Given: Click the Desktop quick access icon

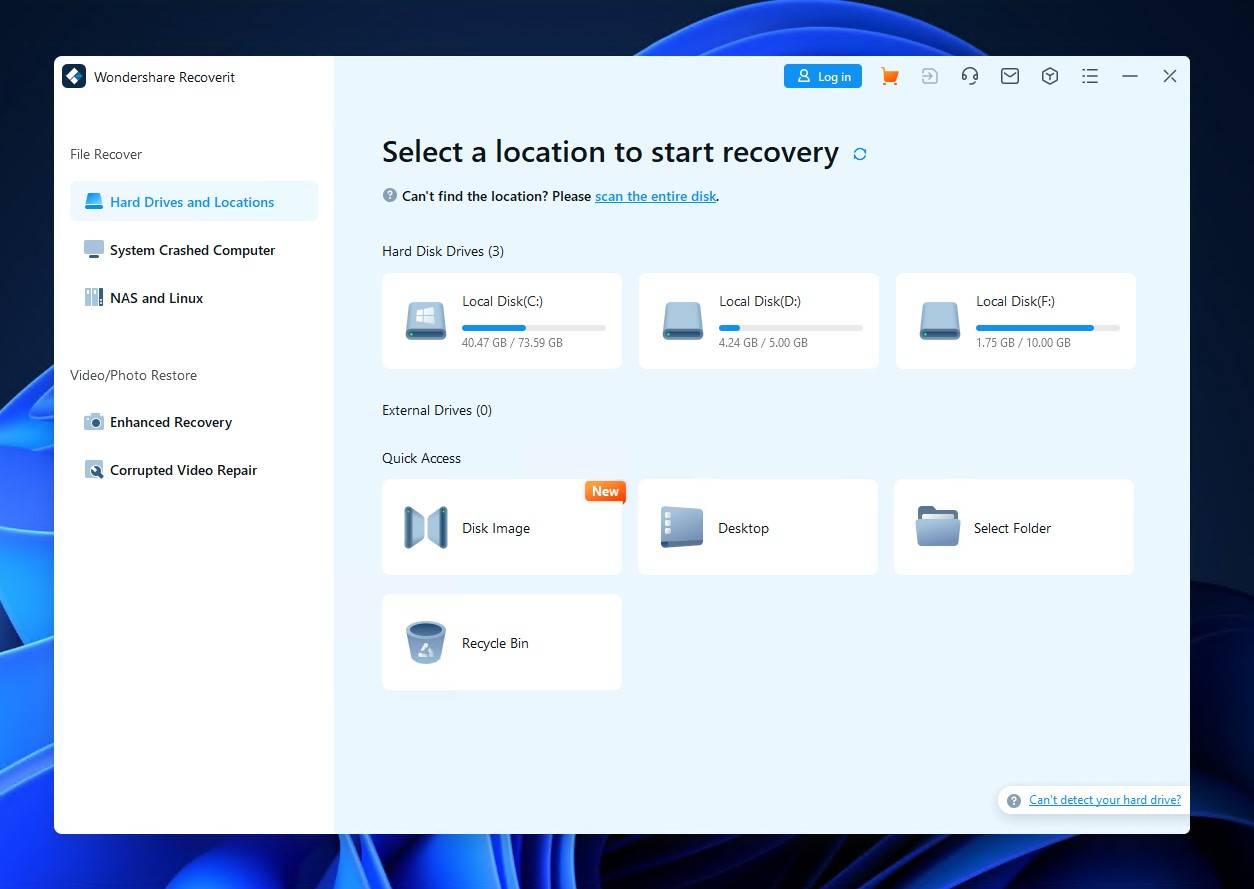Looking at the screenshot, I should (682, 527).
